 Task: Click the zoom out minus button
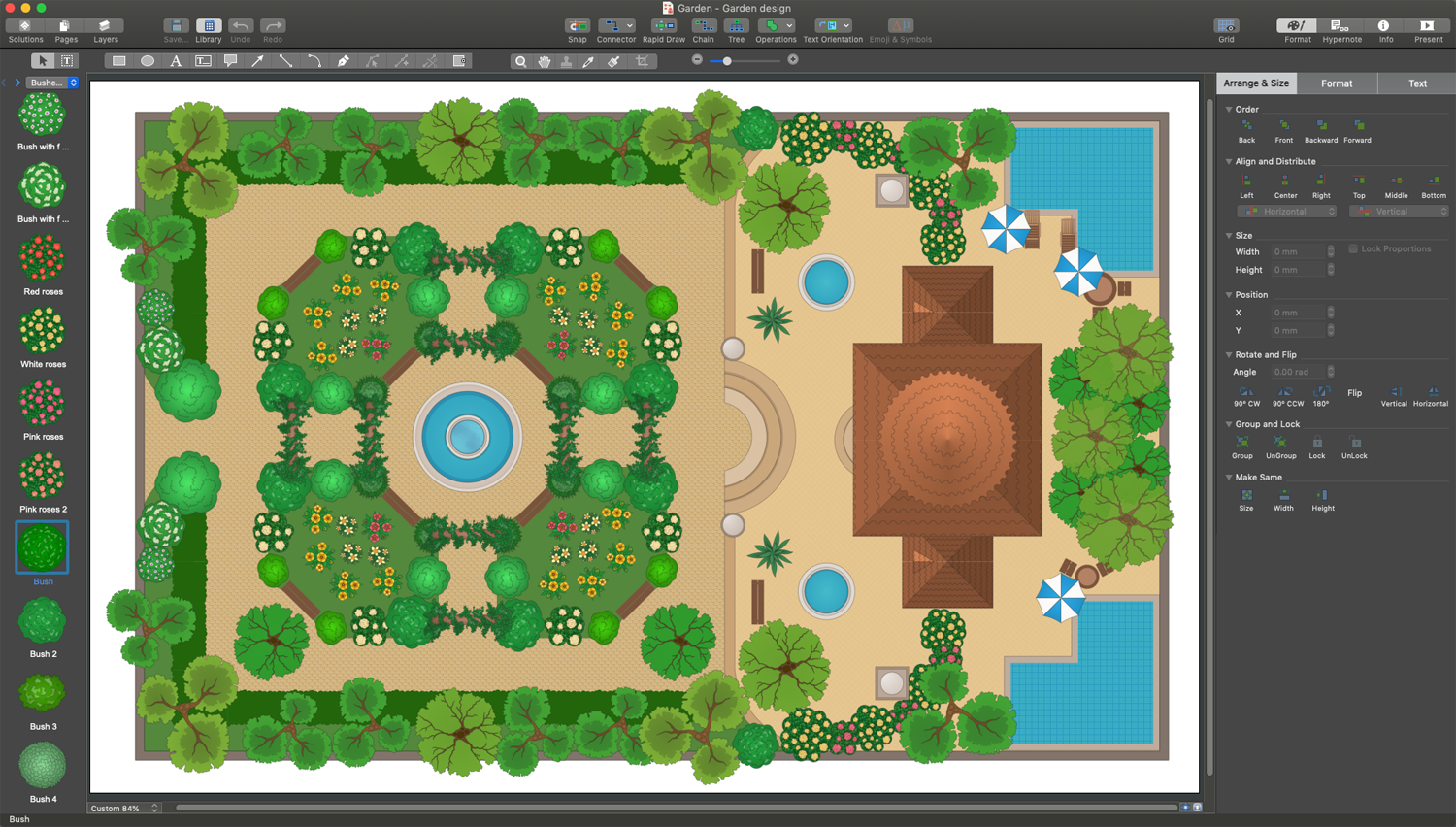697,60
